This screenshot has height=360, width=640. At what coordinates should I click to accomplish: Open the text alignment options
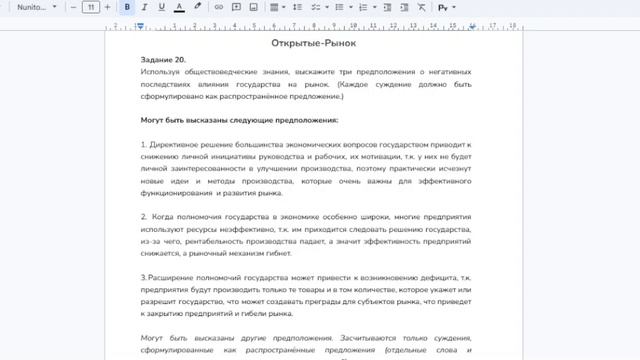[274, 7]
